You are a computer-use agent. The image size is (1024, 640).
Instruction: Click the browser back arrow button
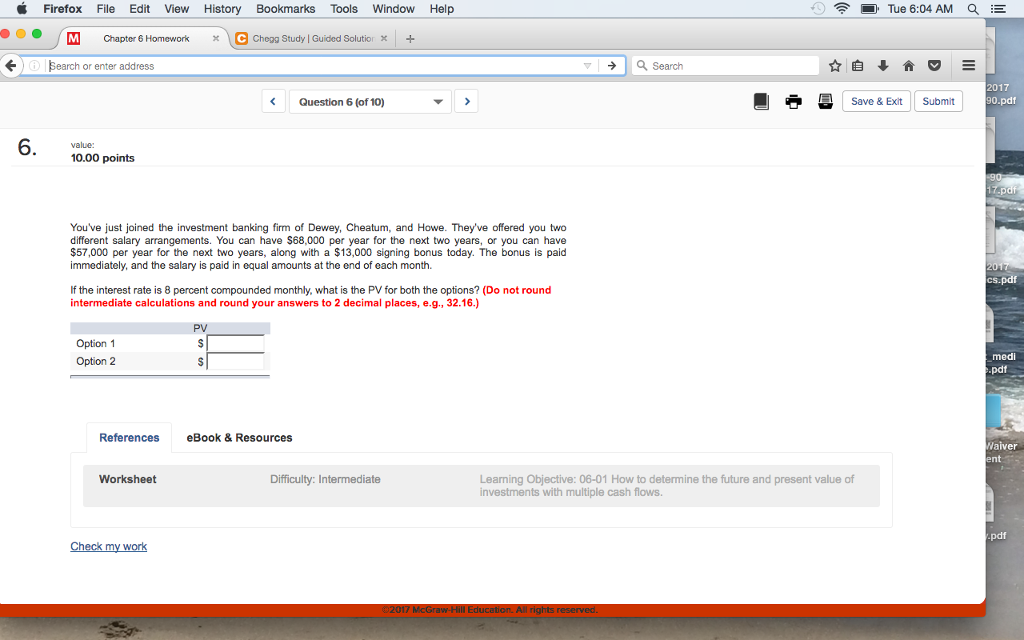10,65
